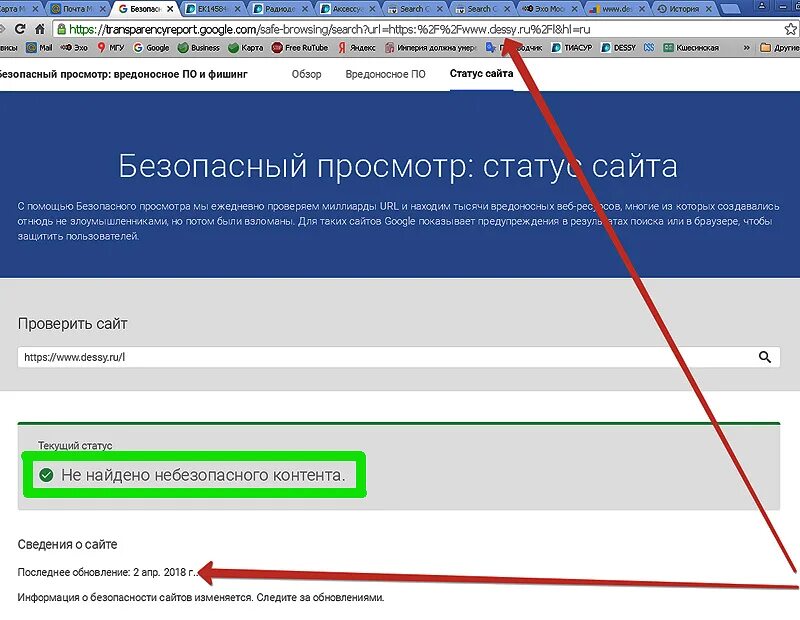This screenshot has width=800, height=620.
Task: Open the DESSY bookmark
Action: click(618, 47)
